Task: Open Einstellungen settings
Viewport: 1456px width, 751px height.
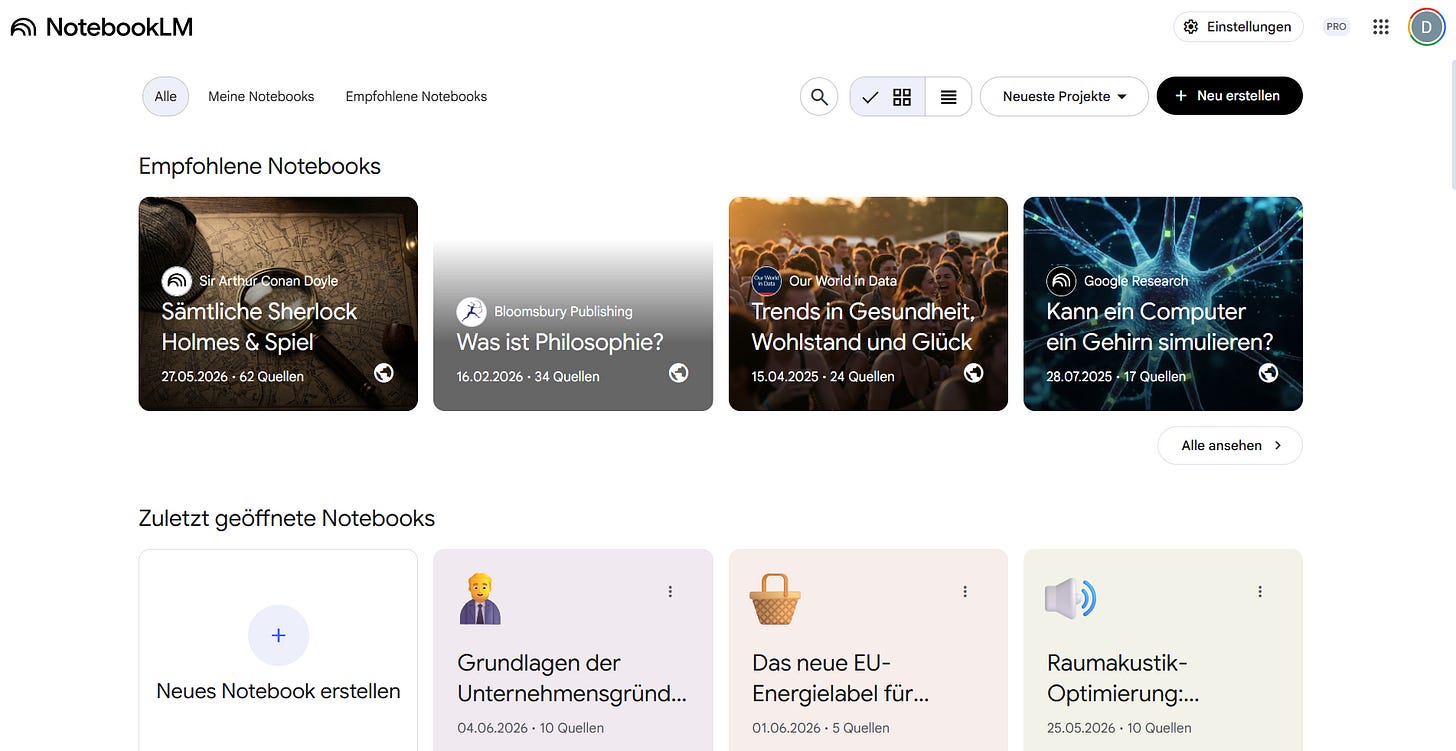Action: click(1238, 27)
